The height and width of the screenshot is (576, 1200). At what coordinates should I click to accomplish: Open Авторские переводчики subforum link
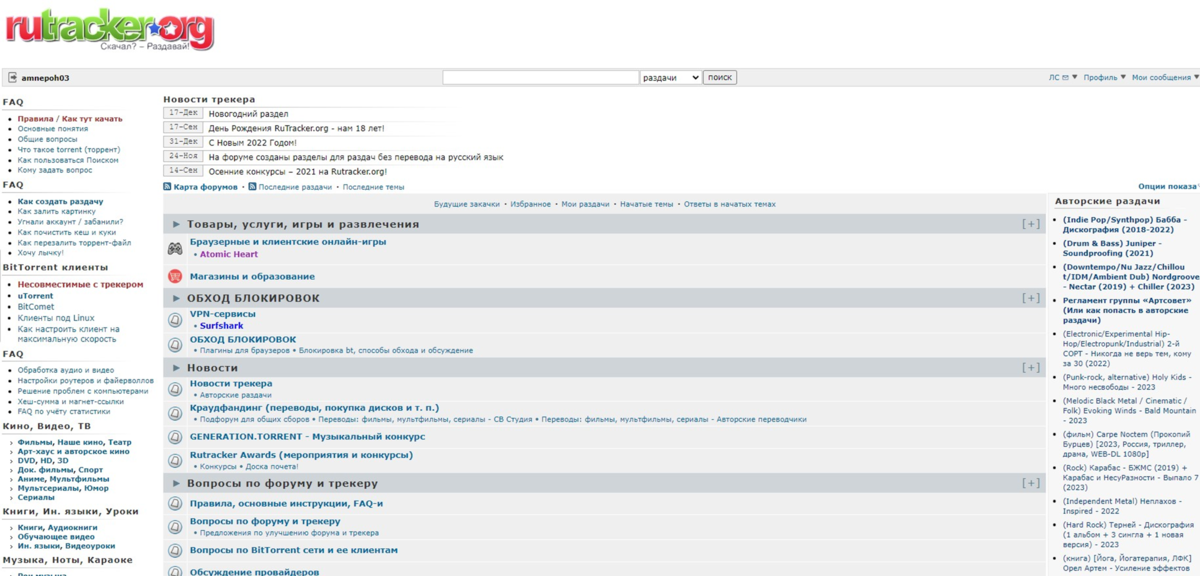pos(762,420)
